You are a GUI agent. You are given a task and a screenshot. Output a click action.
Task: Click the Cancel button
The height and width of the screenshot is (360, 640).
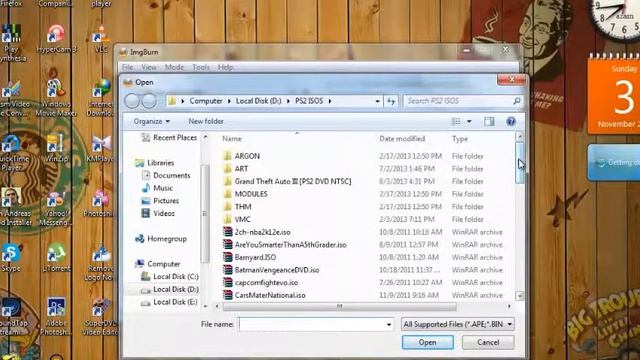(488, 342)
